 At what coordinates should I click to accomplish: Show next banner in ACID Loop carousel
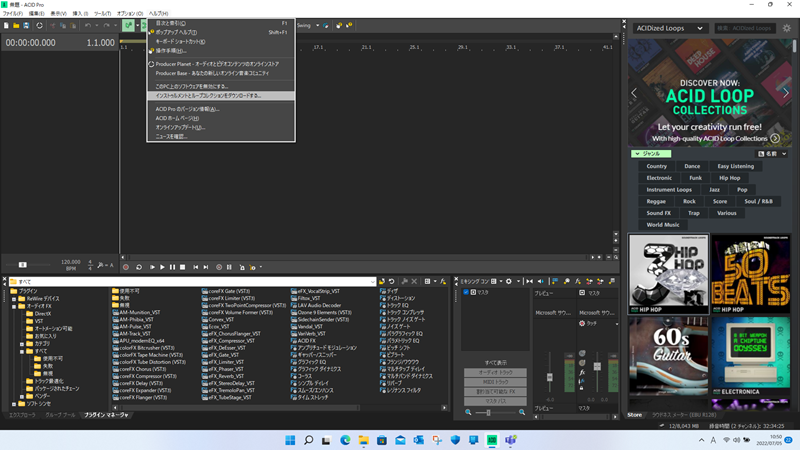click(x=786, y=93)
